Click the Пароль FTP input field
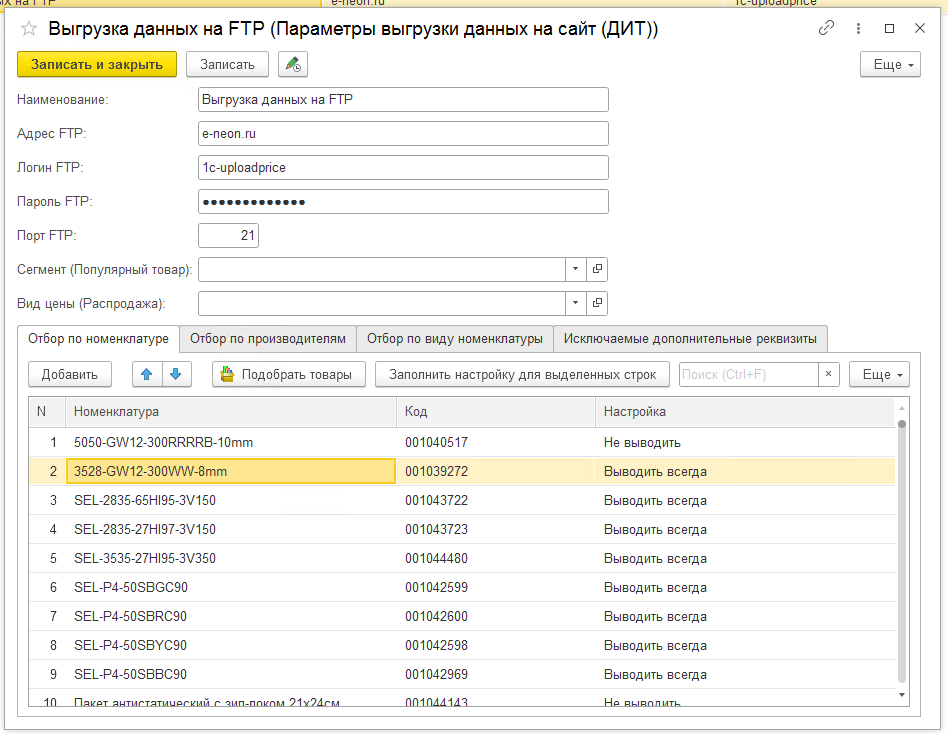Image resolution: width=948 pixels, height=734 pixels. point(403,202)
